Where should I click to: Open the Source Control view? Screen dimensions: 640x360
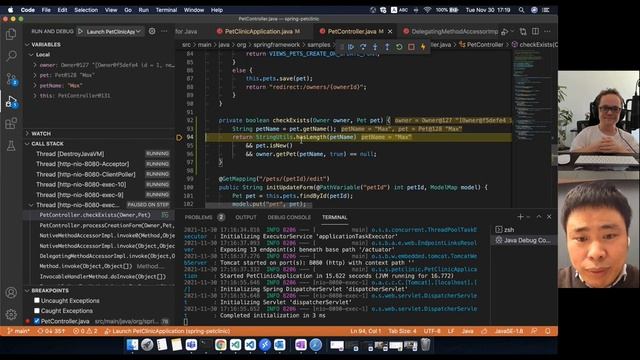click(x=11, y=78)
